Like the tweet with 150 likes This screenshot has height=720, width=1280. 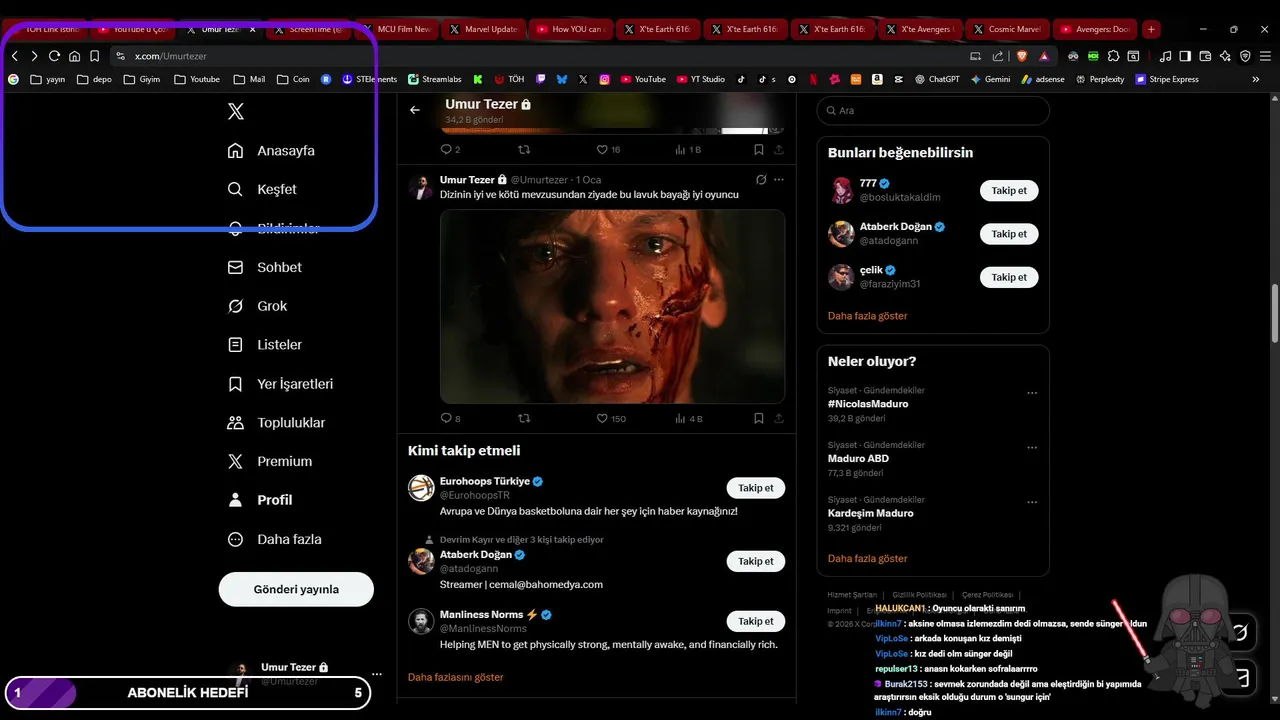click(x=611, y=418)
